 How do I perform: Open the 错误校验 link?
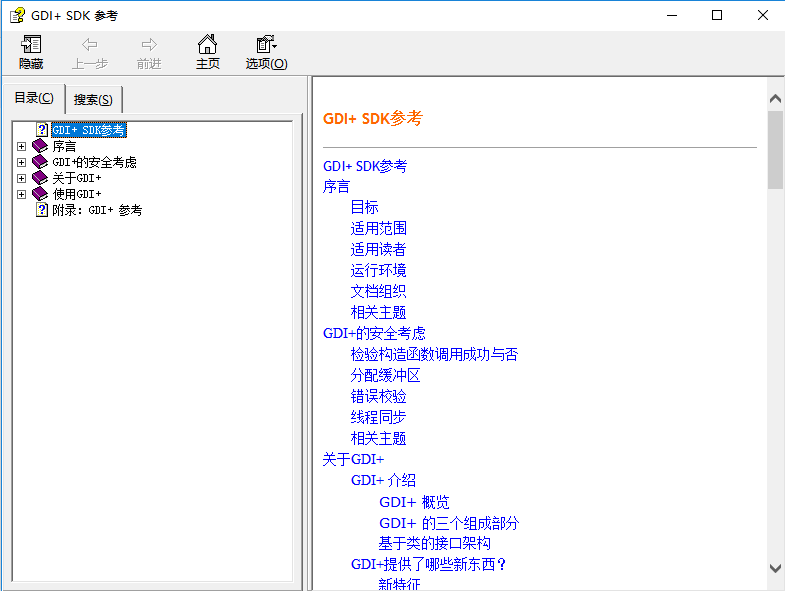pos(378,397)
